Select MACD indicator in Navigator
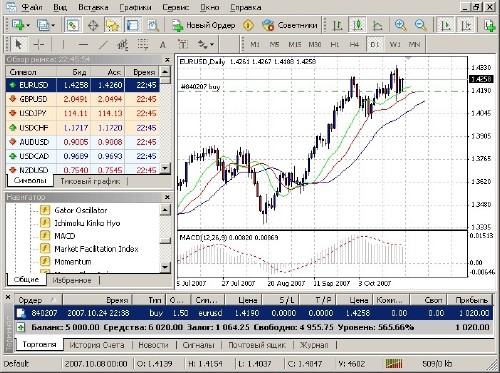 pyautogui.click(x=65, y=236)
